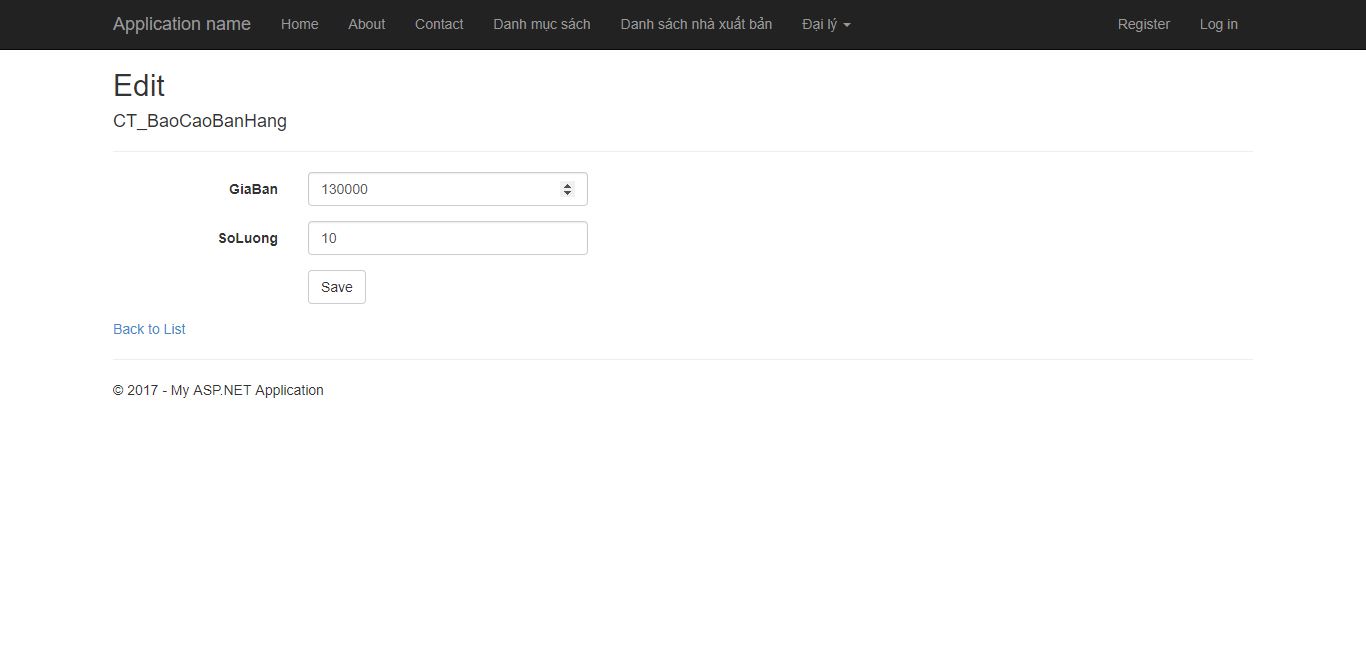The image size is (1366, 646).
Task: Follow the Back to List link
Action: click(149, 329)
